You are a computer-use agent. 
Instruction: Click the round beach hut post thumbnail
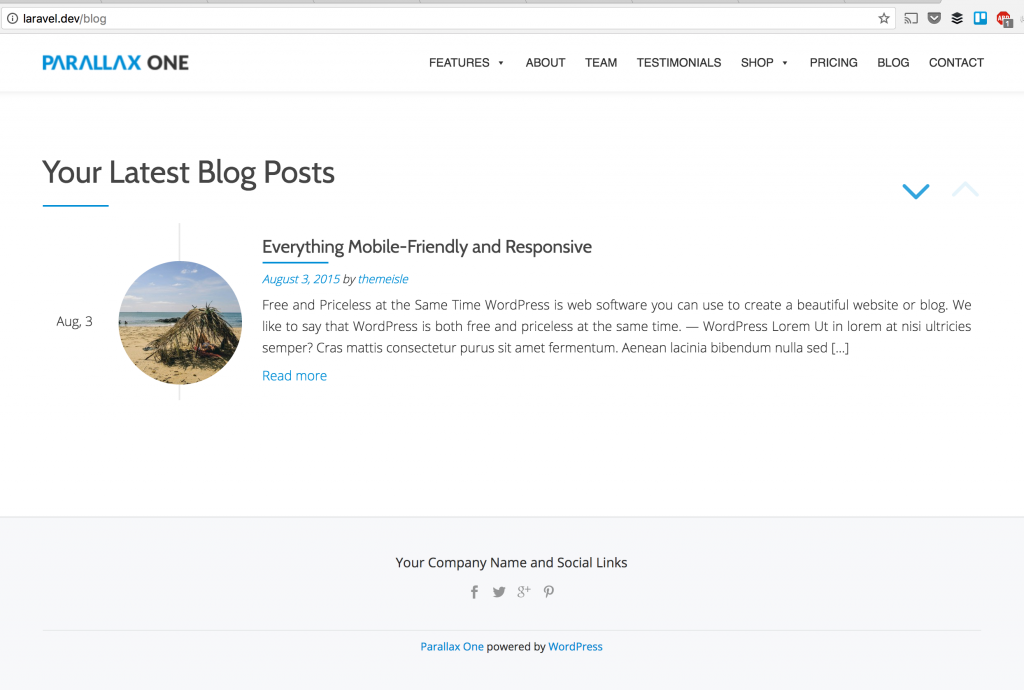180,323
